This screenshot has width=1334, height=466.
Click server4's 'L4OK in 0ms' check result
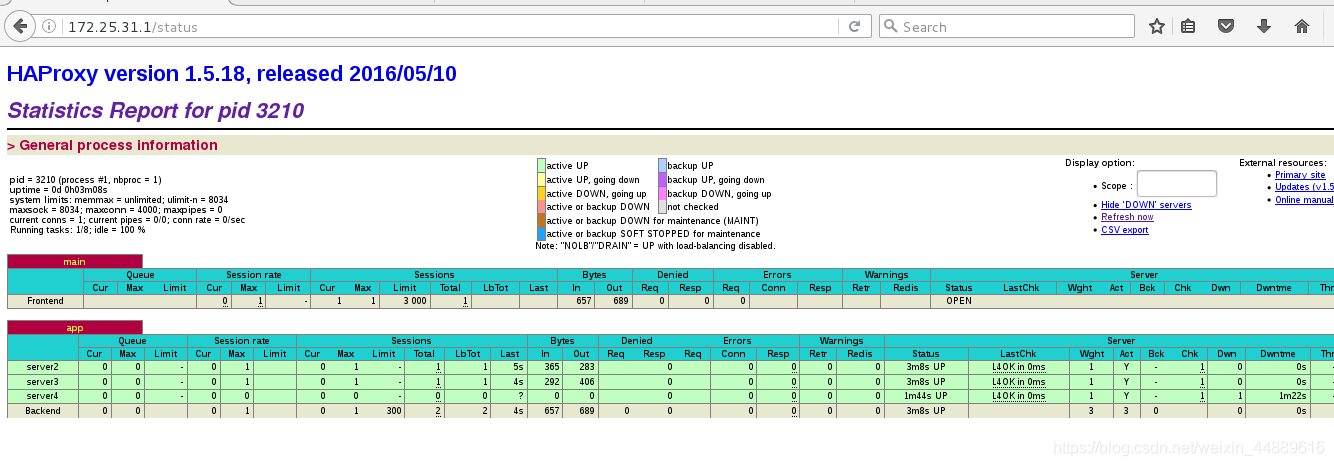(x=1018, y=396)
